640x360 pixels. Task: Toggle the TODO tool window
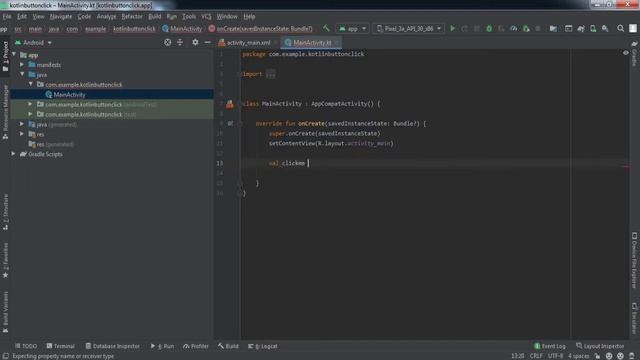26,346
